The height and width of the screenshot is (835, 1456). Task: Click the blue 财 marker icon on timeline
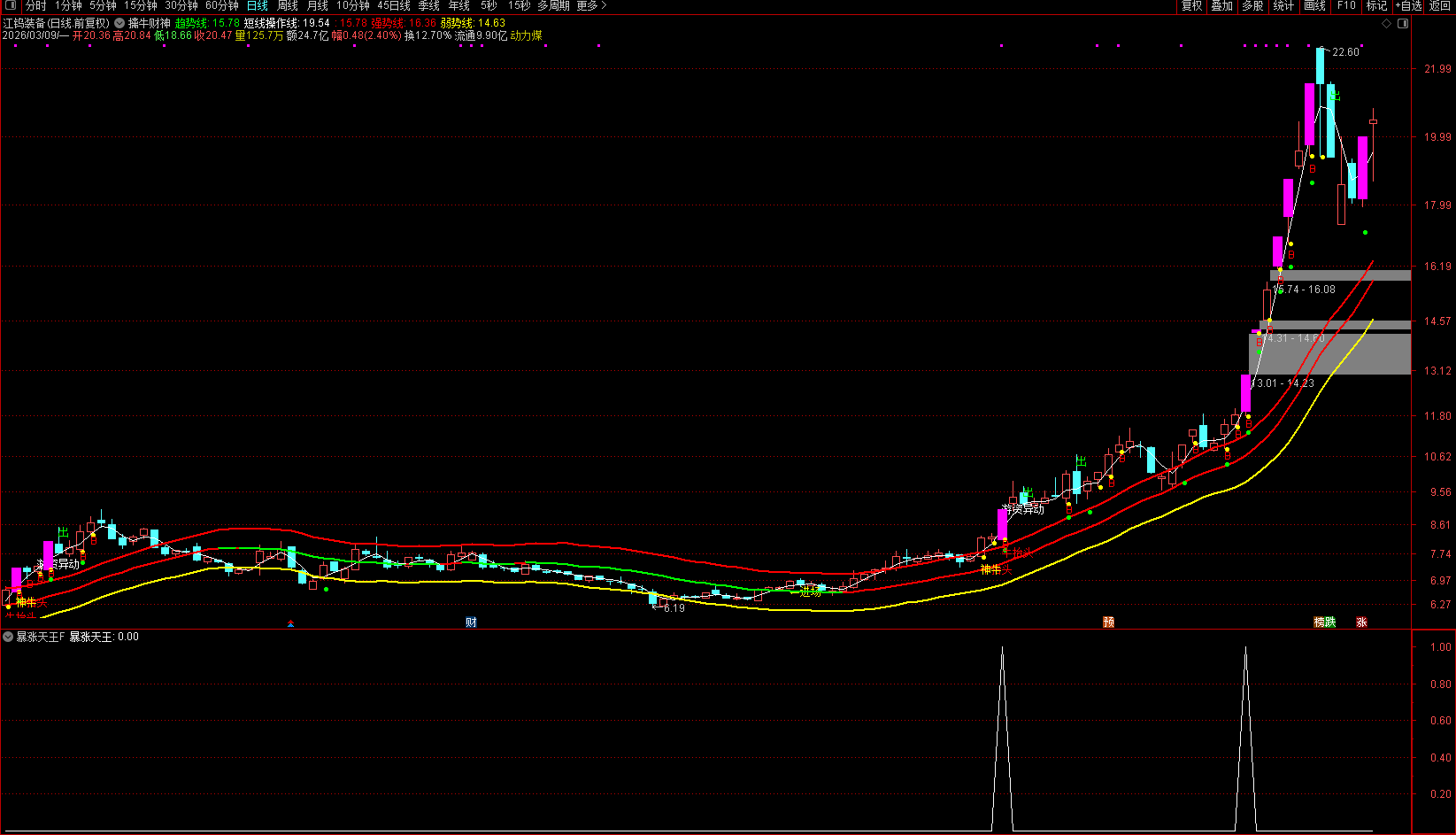(471, 622)
